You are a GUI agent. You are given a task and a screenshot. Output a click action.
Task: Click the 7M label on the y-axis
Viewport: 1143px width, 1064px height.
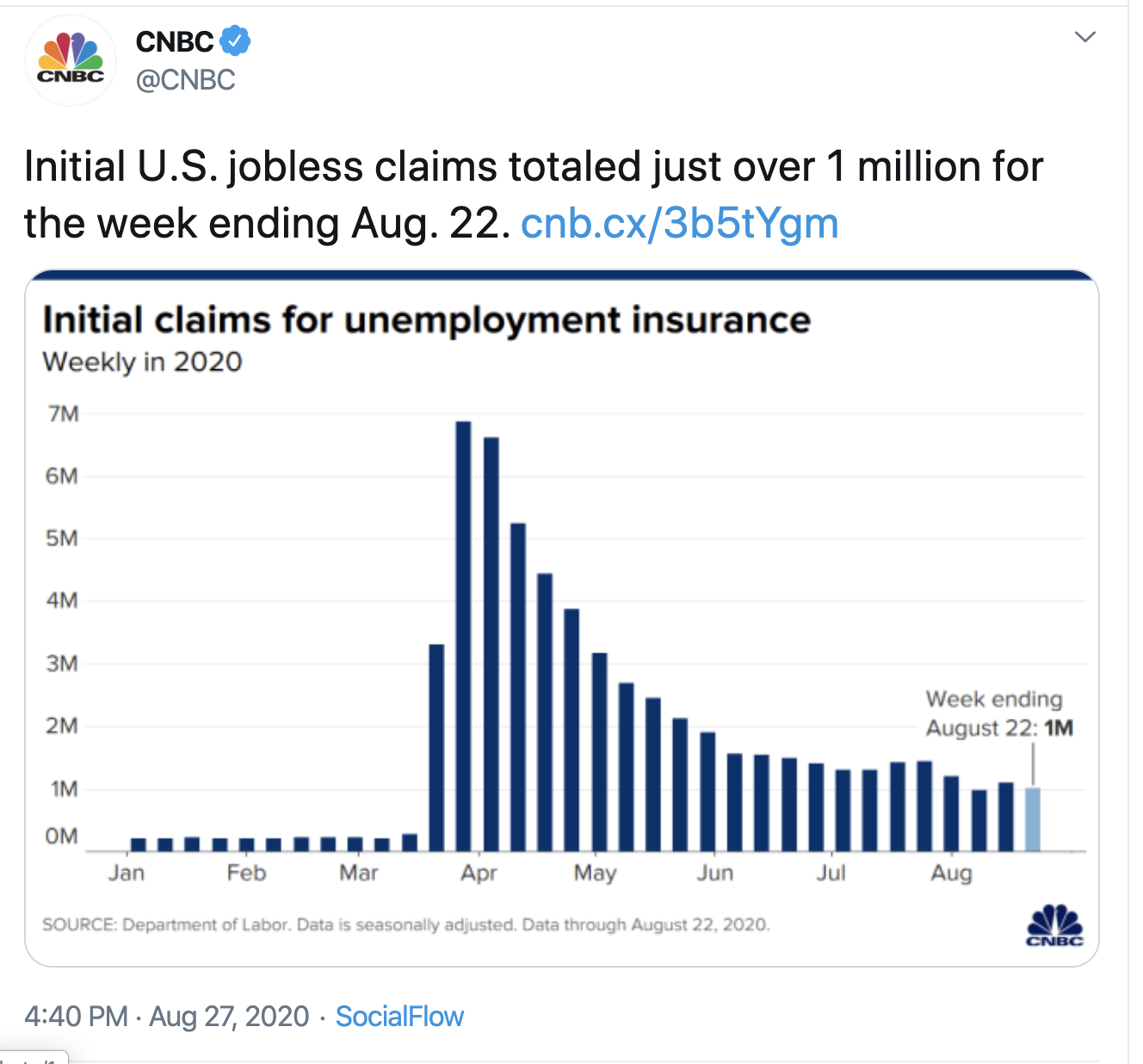click(x=63, y=414)
